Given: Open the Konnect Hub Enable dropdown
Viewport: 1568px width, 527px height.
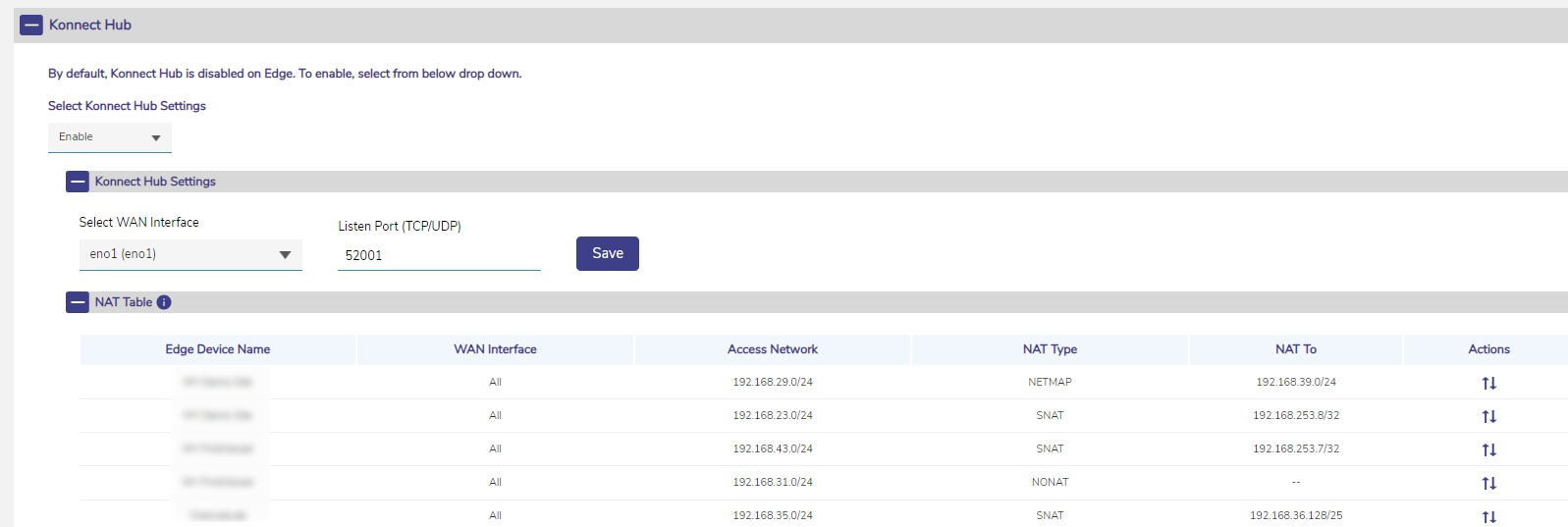Looking at the screenshot, I should [109, 137].
